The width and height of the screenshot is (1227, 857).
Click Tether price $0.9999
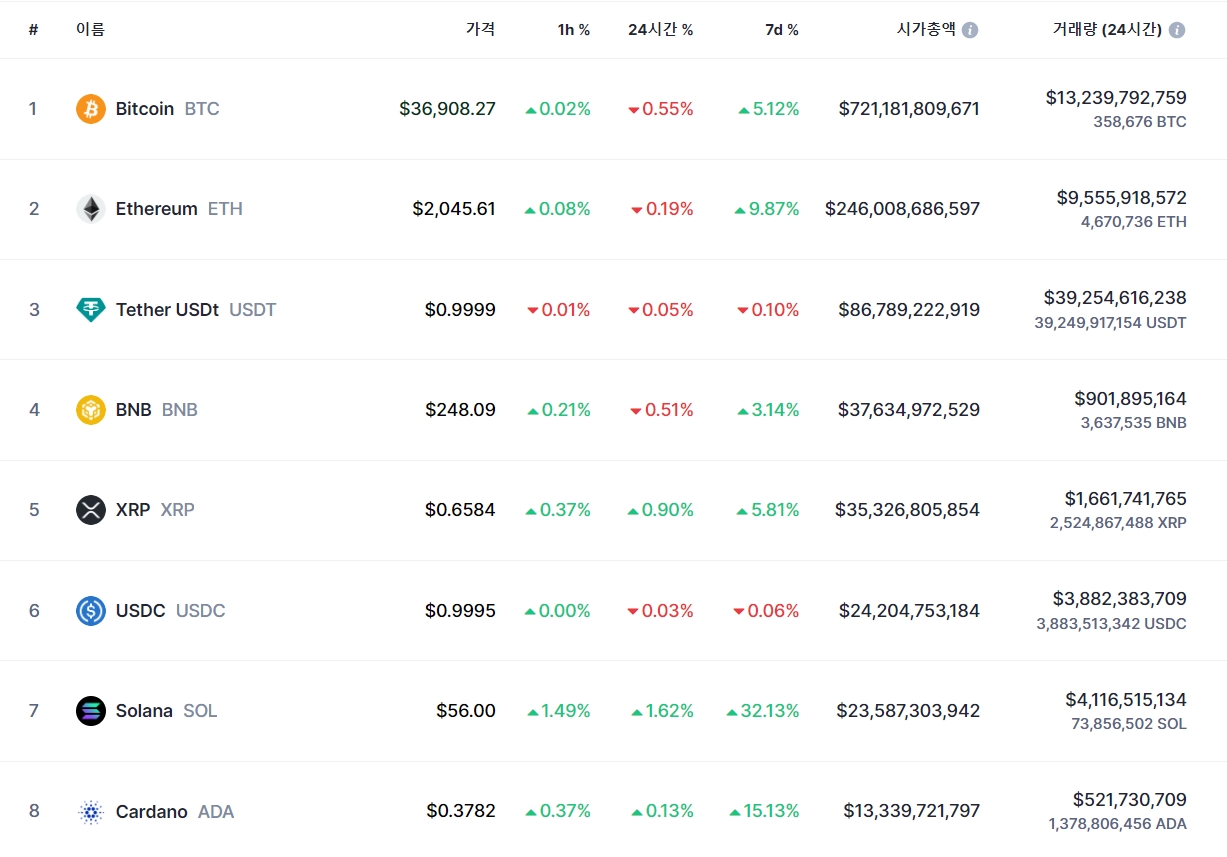pos(460,310)
